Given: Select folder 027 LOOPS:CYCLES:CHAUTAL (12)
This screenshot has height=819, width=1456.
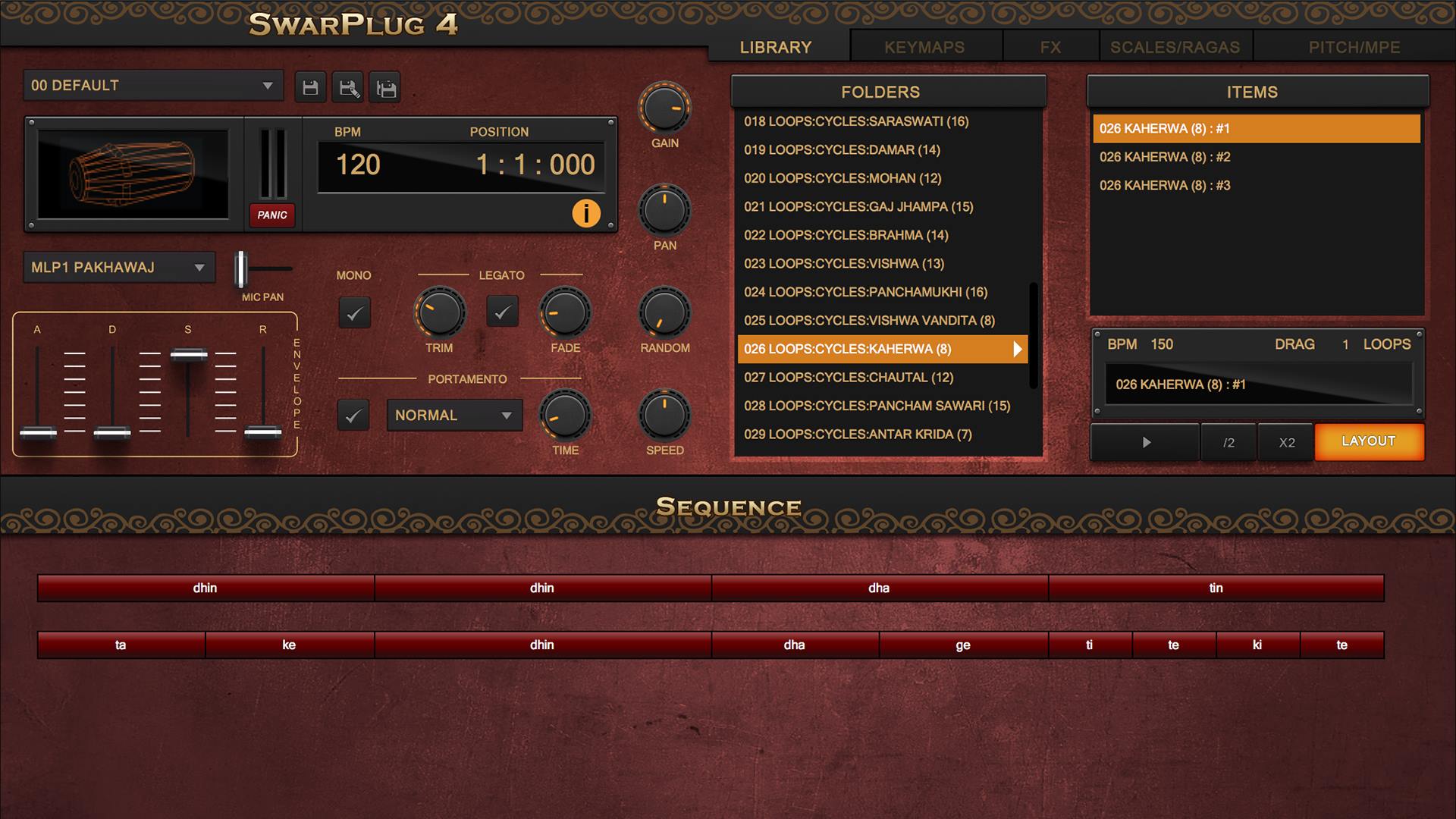Looking at the screenshot, I should (883, 378).
